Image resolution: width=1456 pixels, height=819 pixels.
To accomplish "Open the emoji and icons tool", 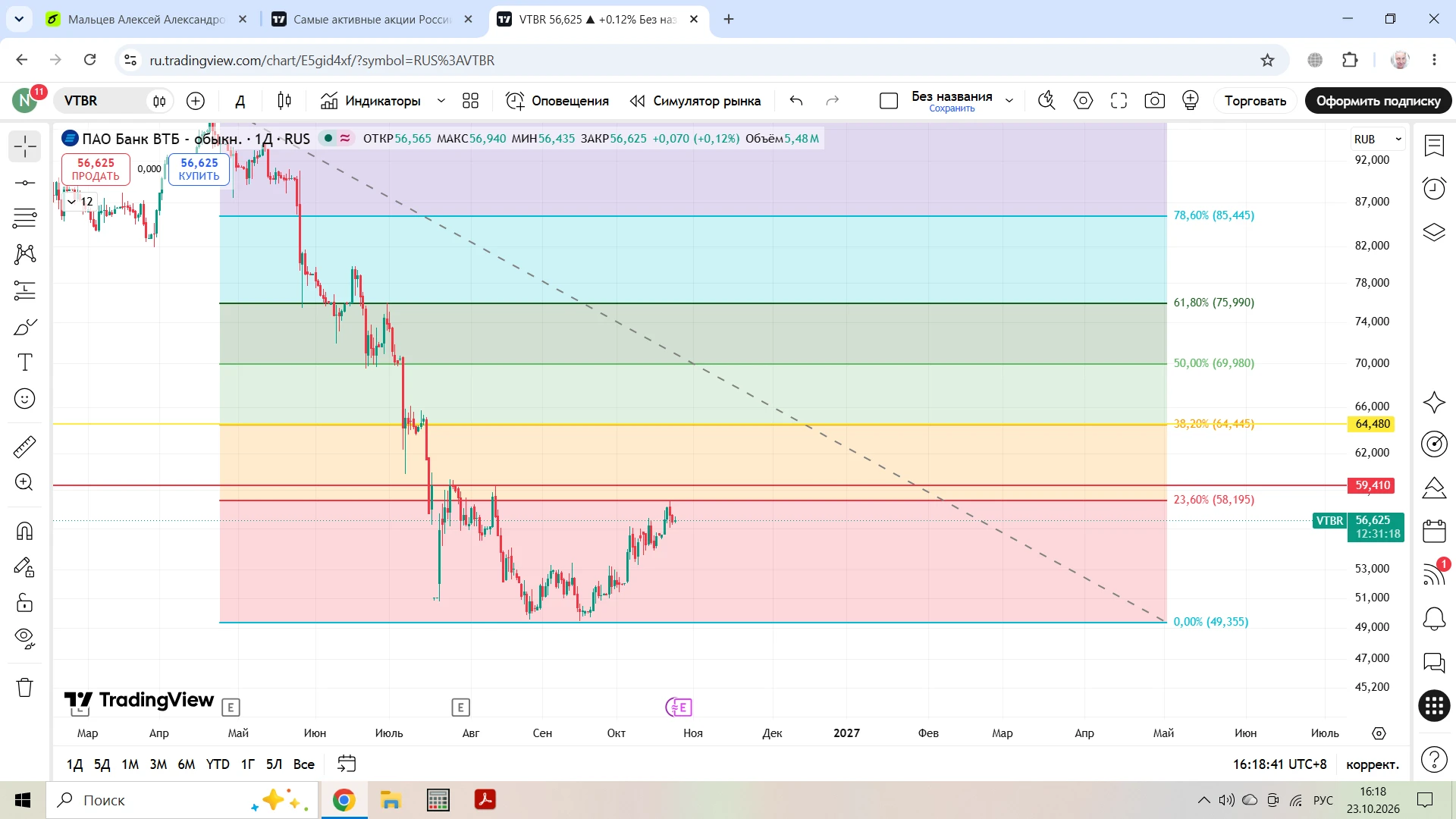I will point(24,399).
